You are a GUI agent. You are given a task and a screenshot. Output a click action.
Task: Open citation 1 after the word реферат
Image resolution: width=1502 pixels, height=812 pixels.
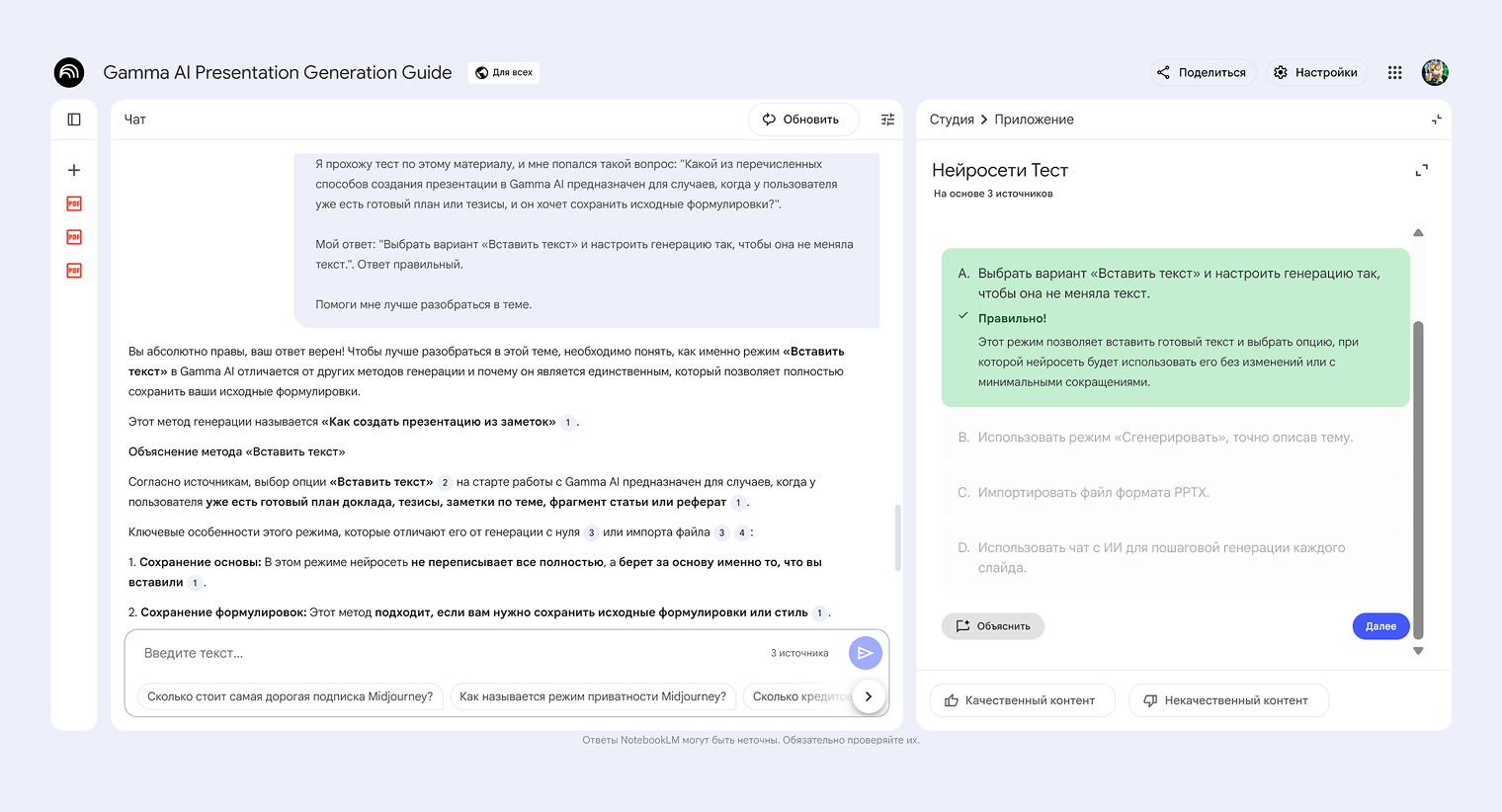738,503
